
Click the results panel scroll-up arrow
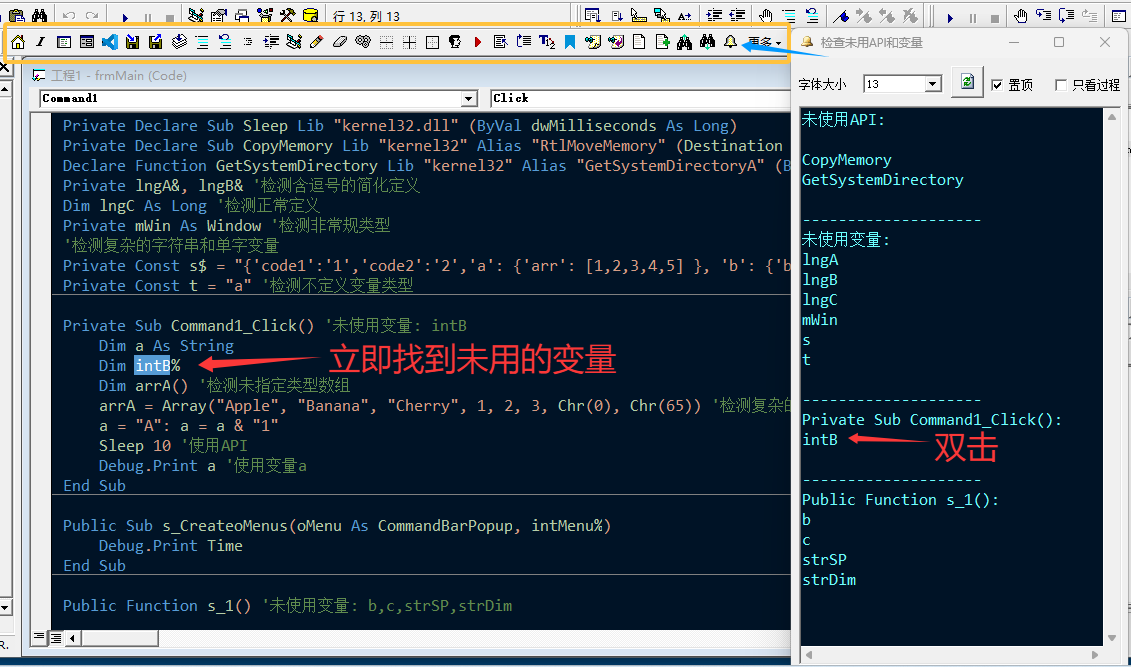(x=1111, y=116)
